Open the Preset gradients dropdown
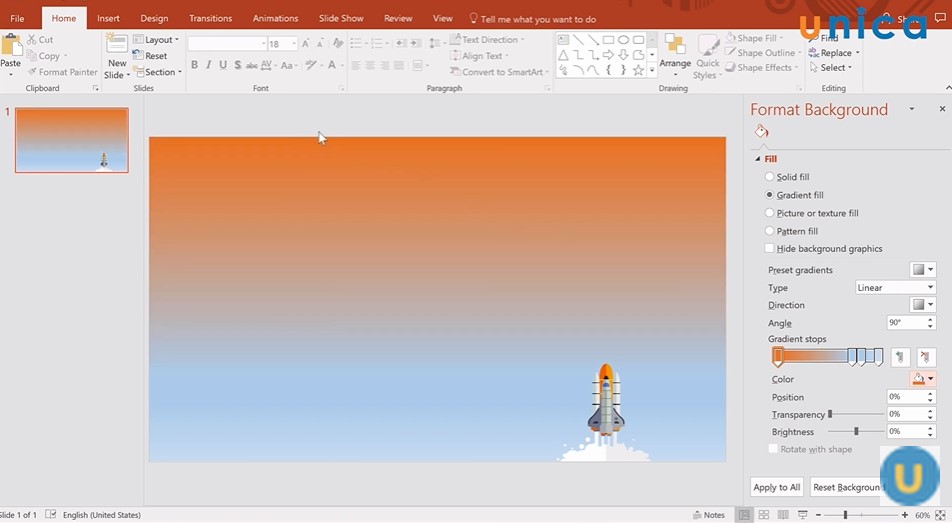 (x=922, y=270)
